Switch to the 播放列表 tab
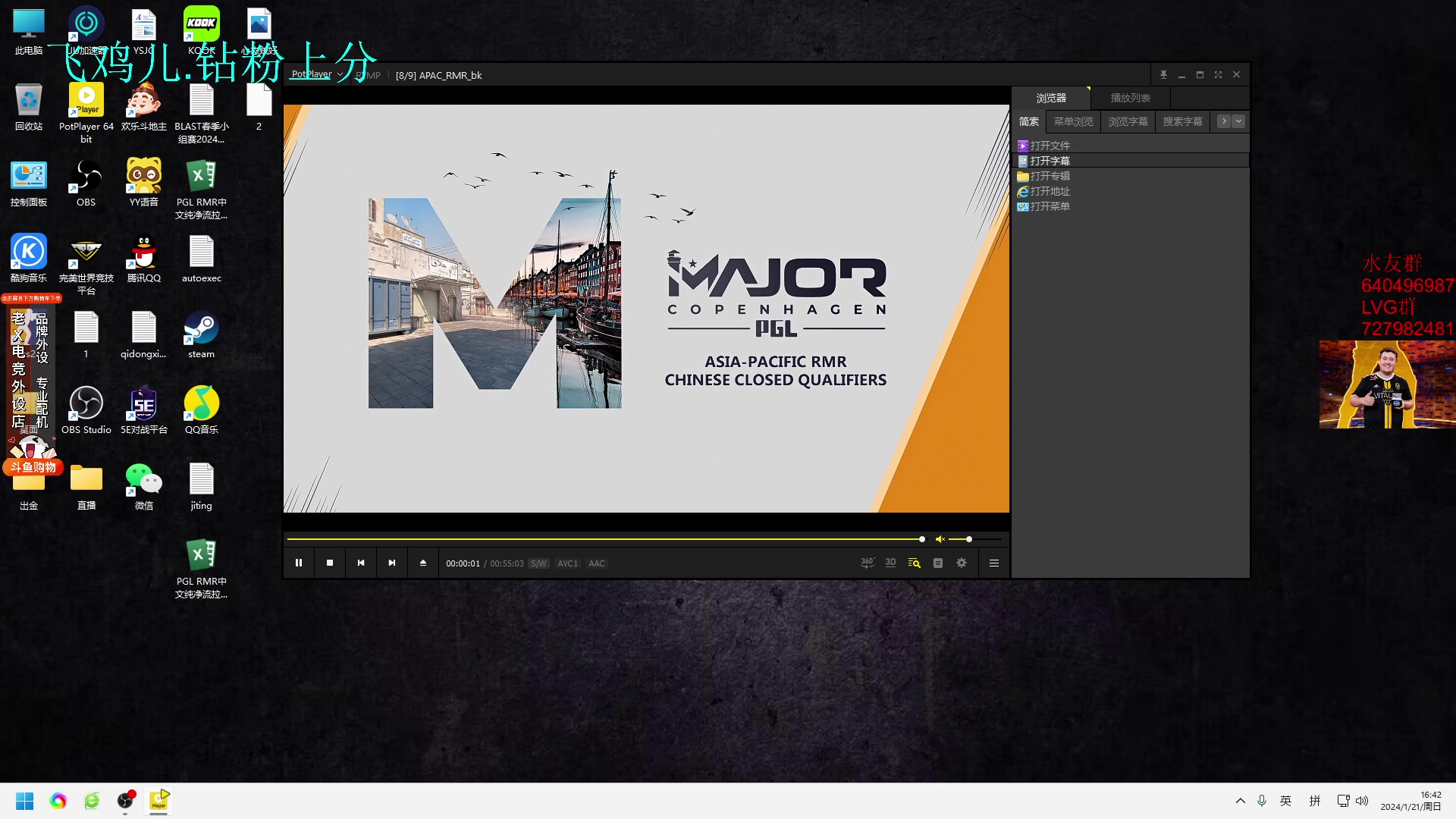 [1130, 98]
